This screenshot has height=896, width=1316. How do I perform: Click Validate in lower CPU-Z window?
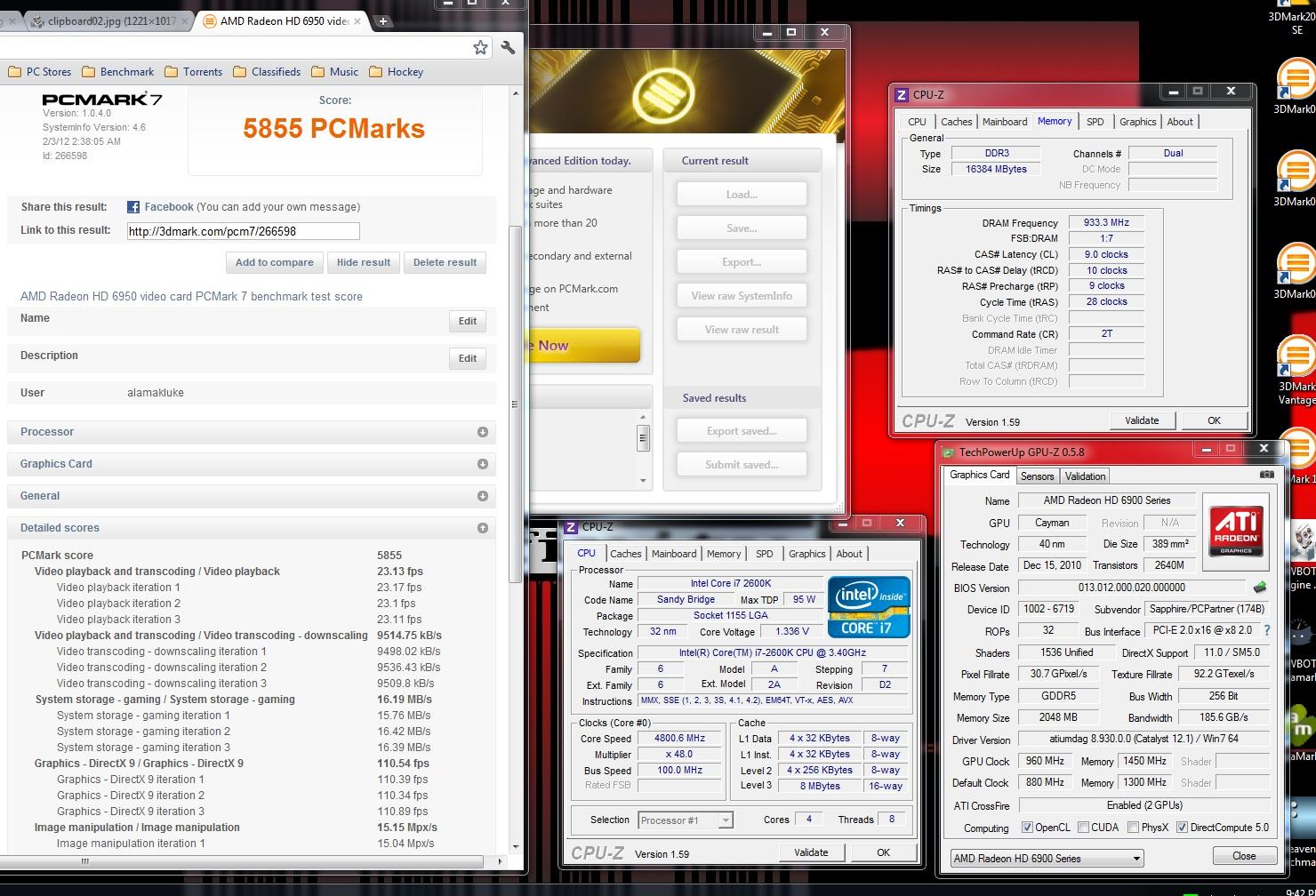pos(811,852)
